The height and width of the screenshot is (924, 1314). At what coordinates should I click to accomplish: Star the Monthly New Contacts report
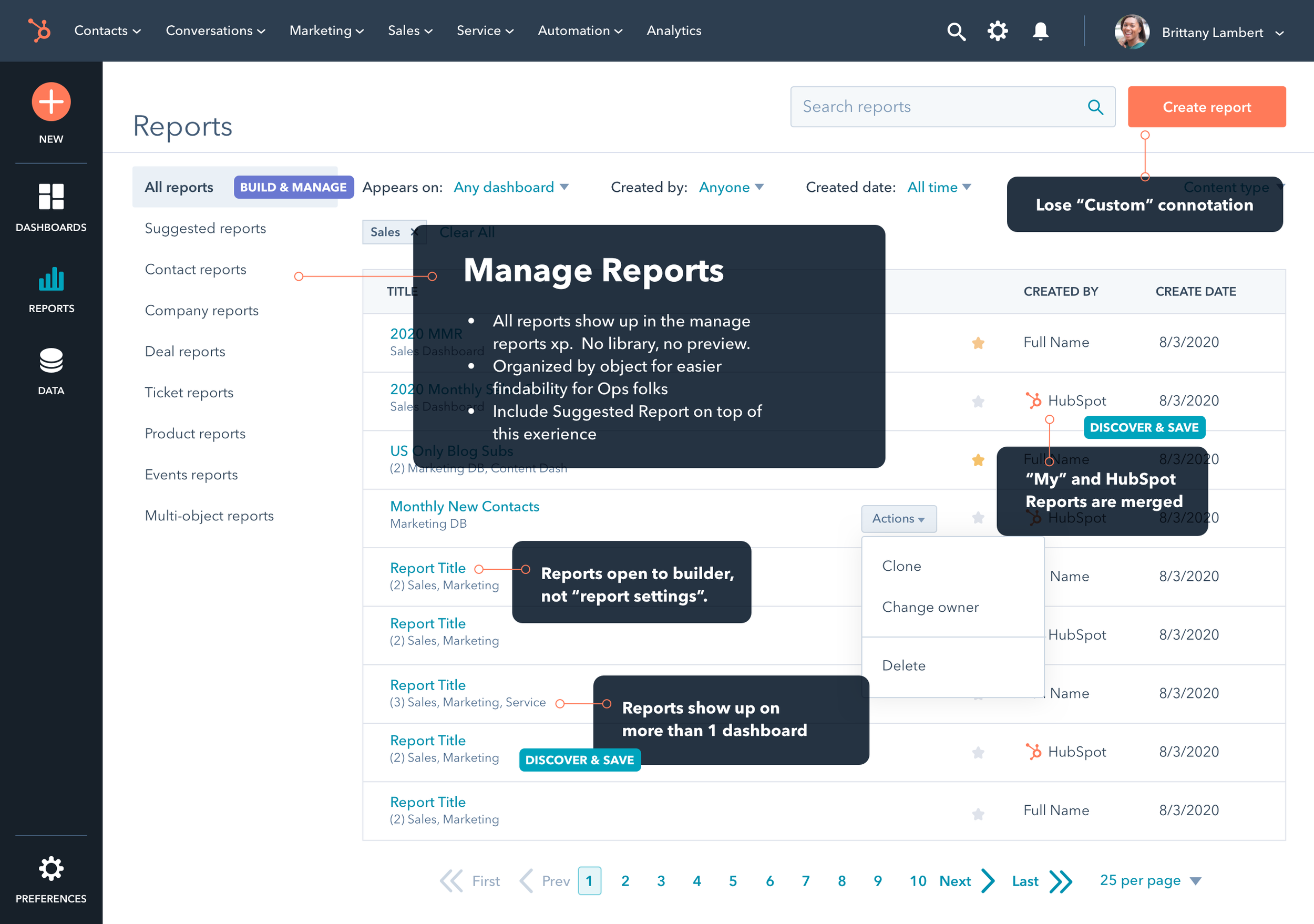click(978, 518)
